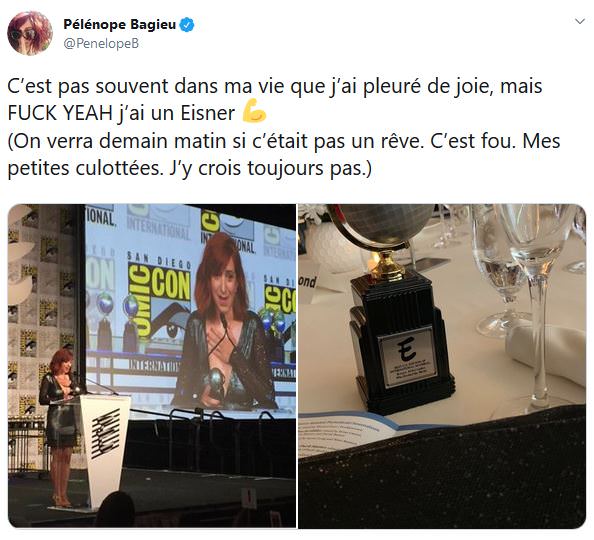This screenshot has width=594, height=540.
Task: Click the profile avatar photo
Action: (x=30, y=33)
